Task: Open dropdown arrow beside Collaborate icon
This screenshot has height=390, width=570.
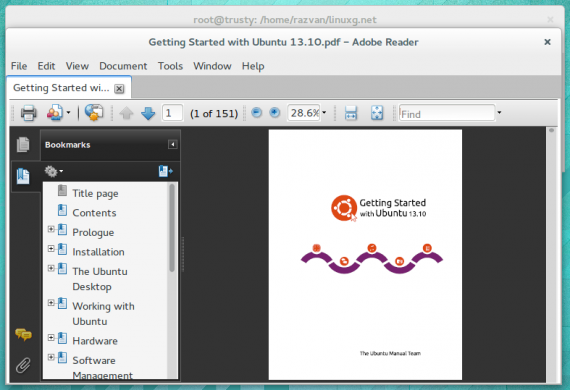Action: click(68, 113)
